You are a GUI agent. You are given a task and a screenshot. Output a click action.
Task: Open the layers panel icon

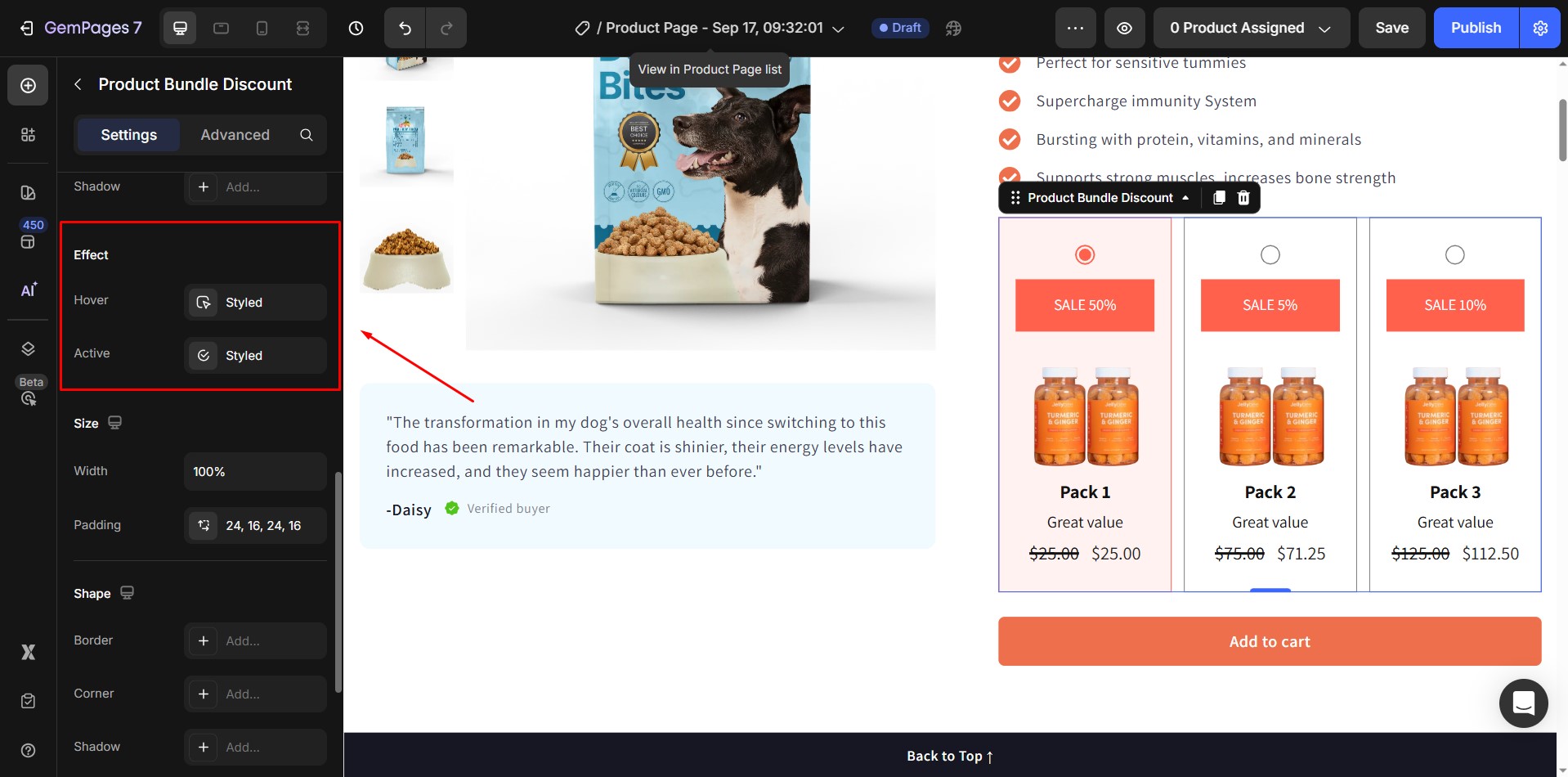pyautogui.click(x=28, y=349)
